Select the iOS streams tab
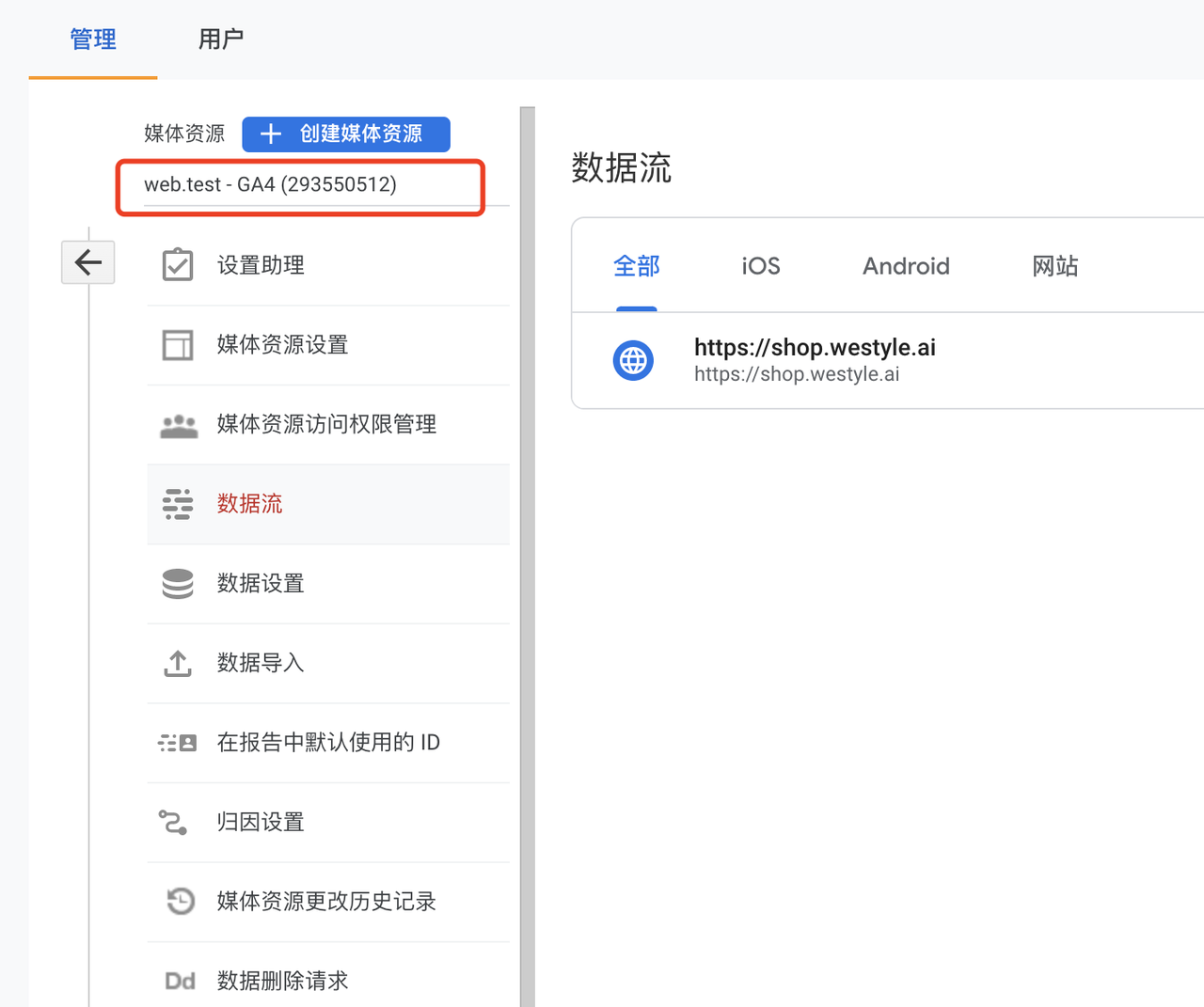This screenshot has width=1204, height=1007. 761,266
